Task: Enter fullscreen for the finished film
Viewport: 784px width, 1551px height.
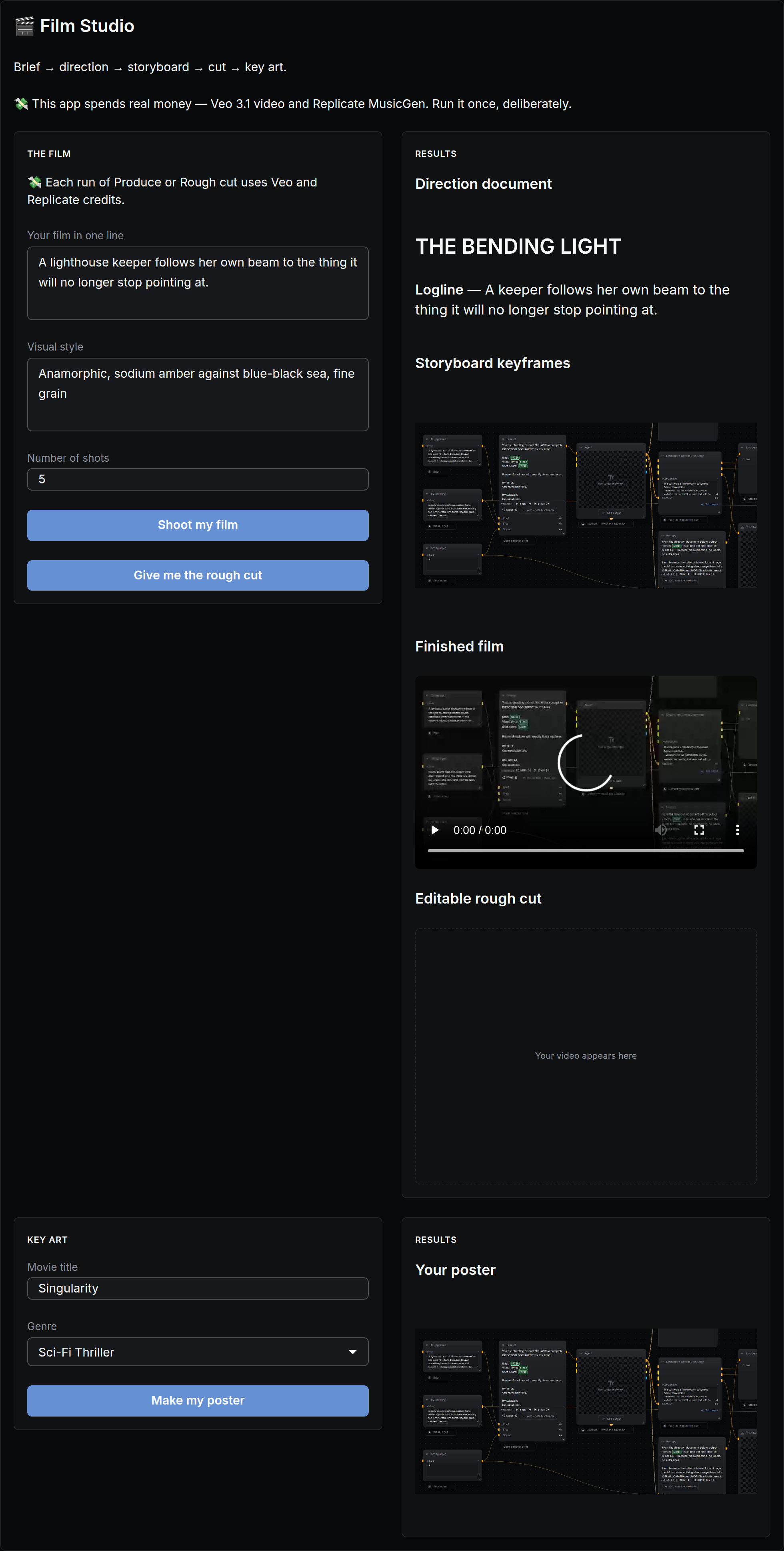Action: (699, 830)
